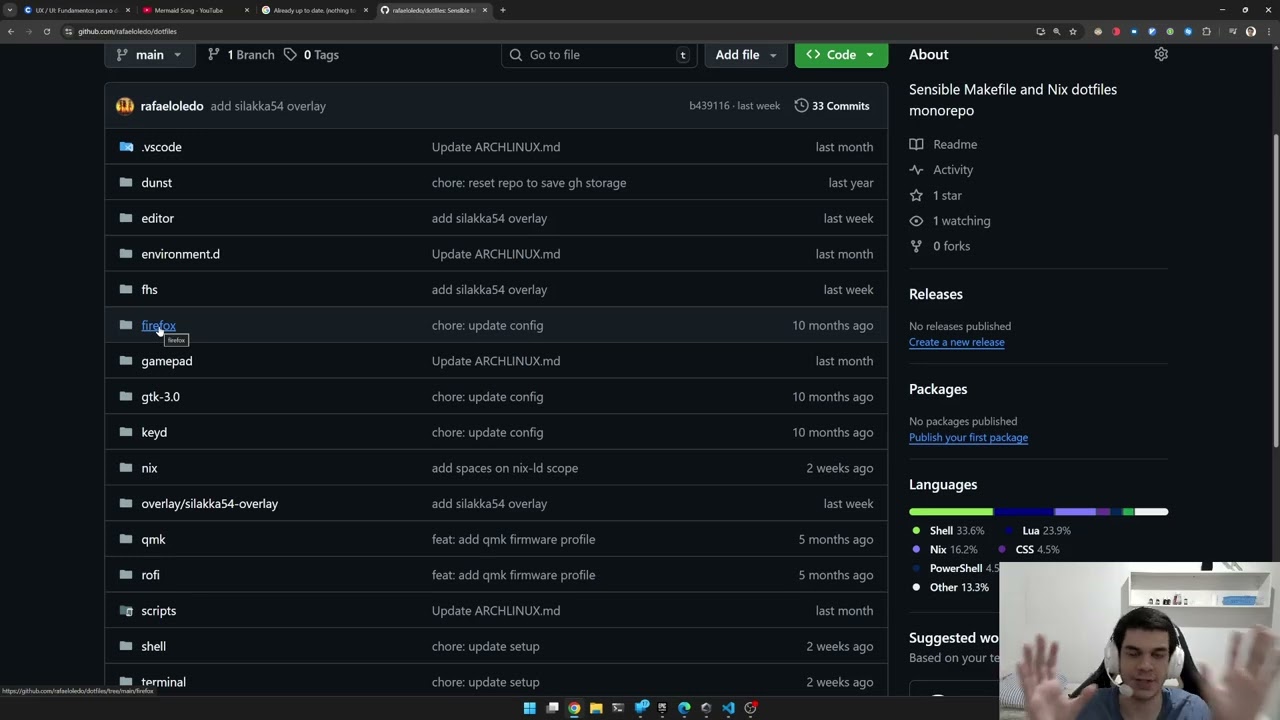The image size is (1280, 720).
Task: Open the 33 Commits history link
Action: [x=832, y=106]
